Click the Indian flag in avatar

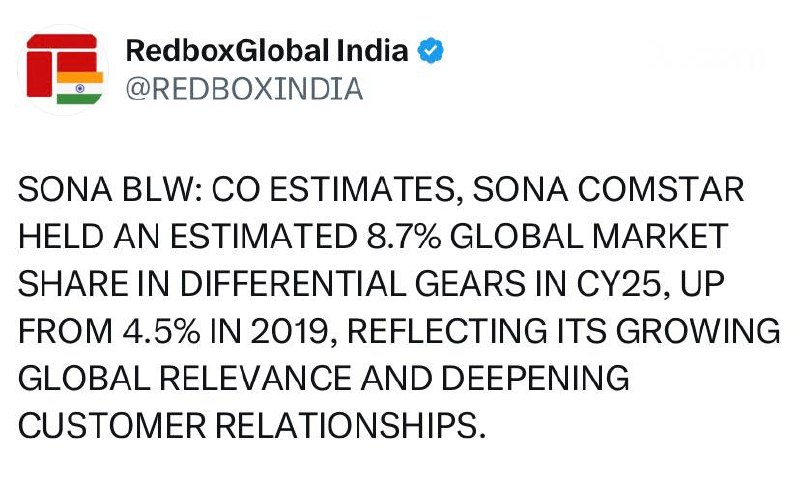pos(79,86)
